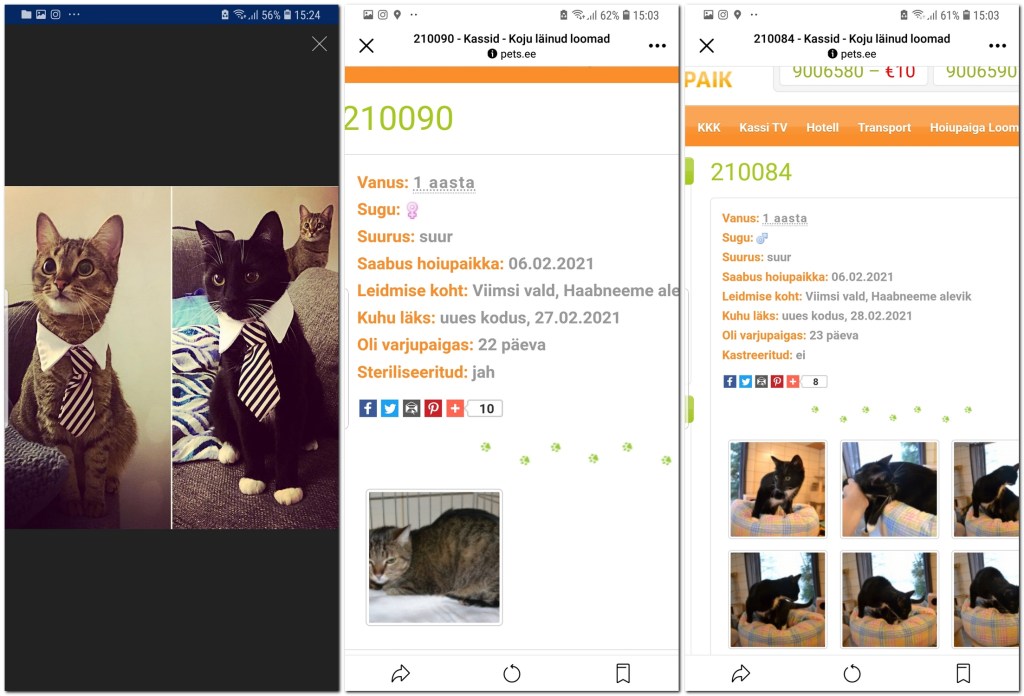This screenshot has height=696, width=1024.
Task: Open tabby cat in cage thumbnail
Action: click(434, 557)
